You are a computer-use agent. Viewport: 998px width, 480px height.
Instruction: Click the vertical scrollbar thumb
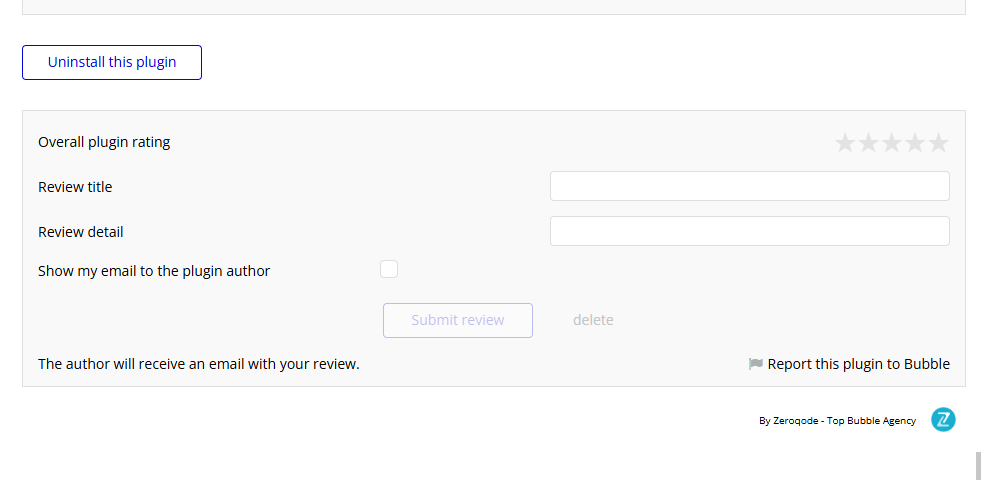click(x=979, y=466)
